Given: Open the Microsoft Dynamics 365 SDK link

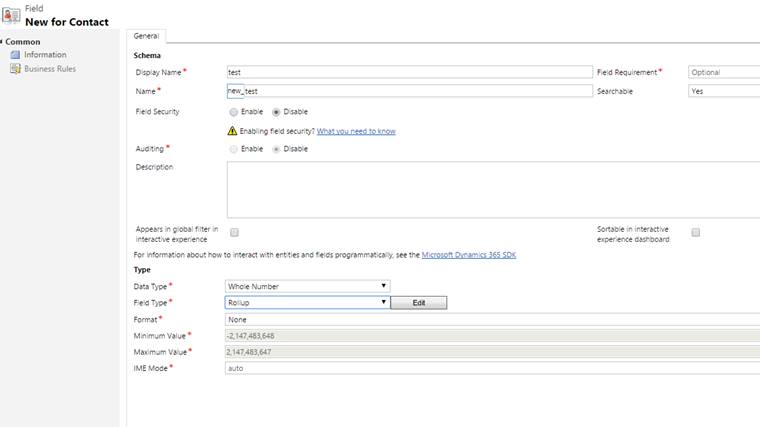Looking at the screenshot, I should tap(469, 255).
